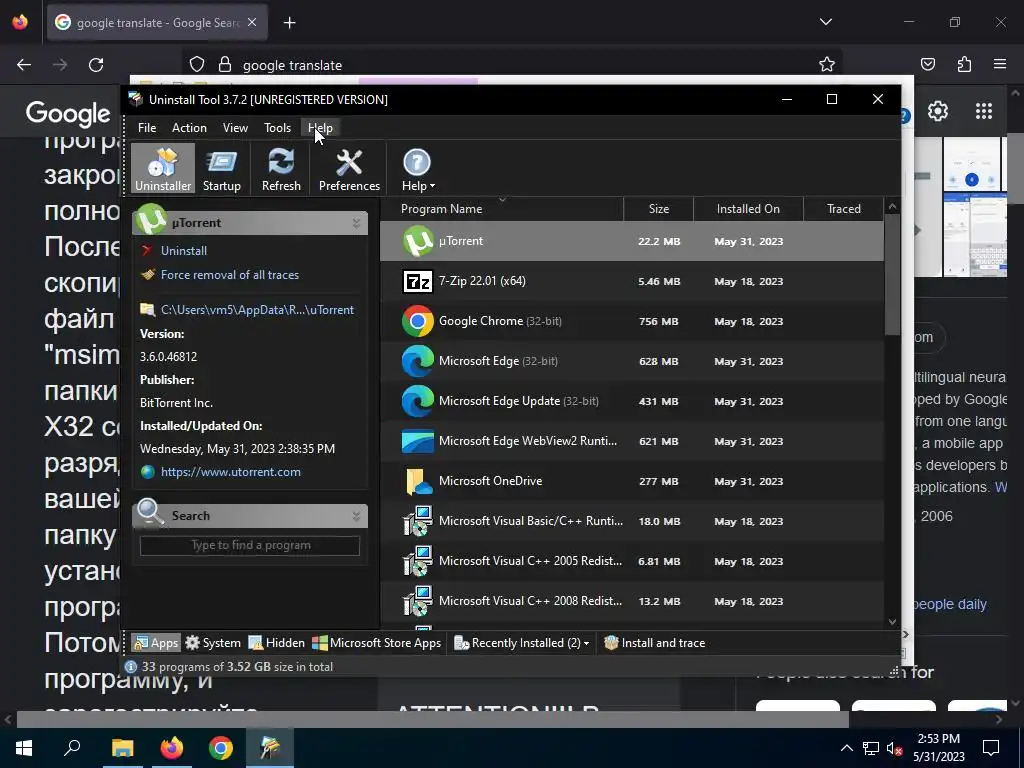This screenshot has height=768, width=1024.
Task: Bookmark page with star icon in Firefox
Action: 827,64
